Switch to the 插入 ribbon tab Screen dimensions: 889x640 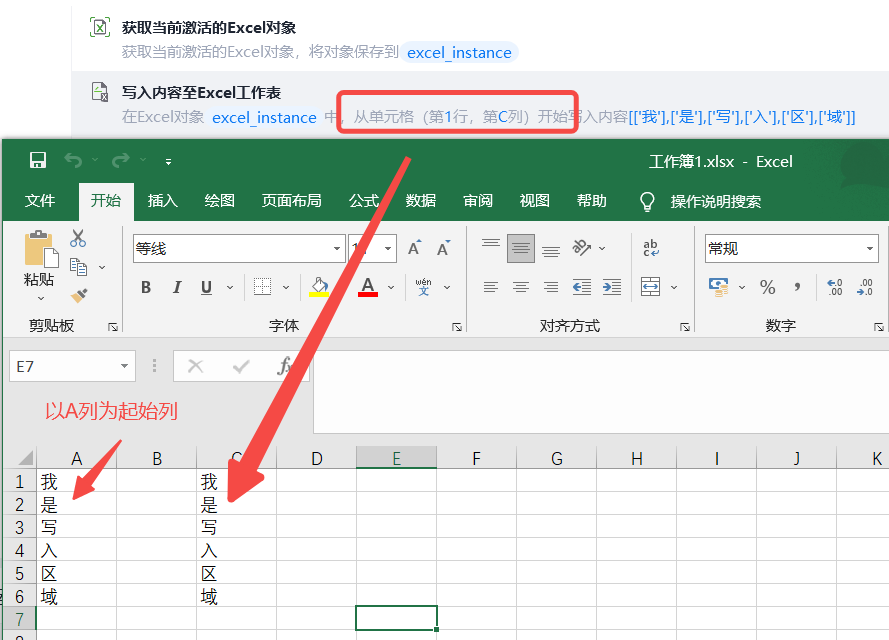[x=162, y=201]
